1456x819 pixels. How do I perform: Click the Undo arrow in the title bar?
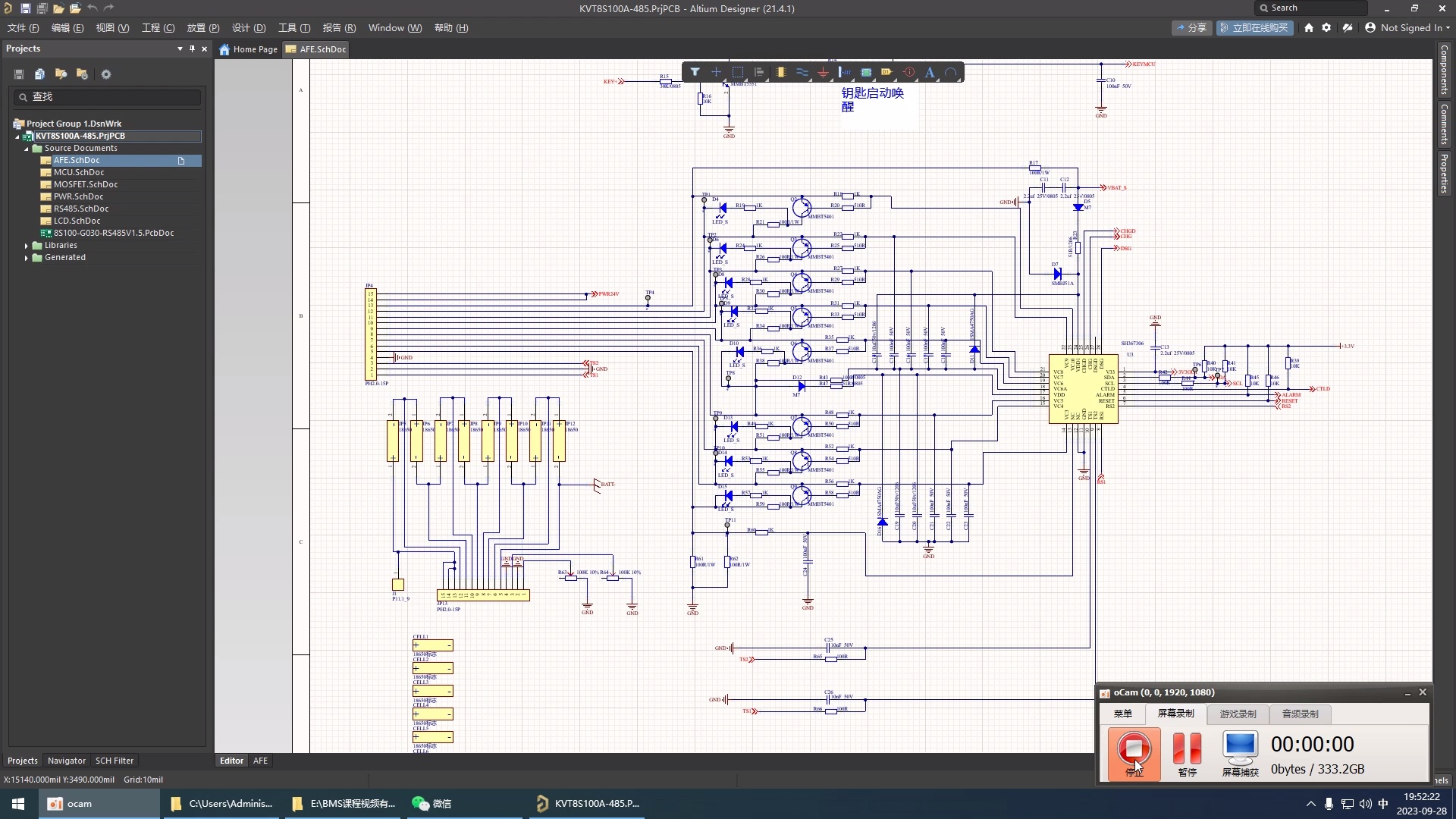click(92, 8)
